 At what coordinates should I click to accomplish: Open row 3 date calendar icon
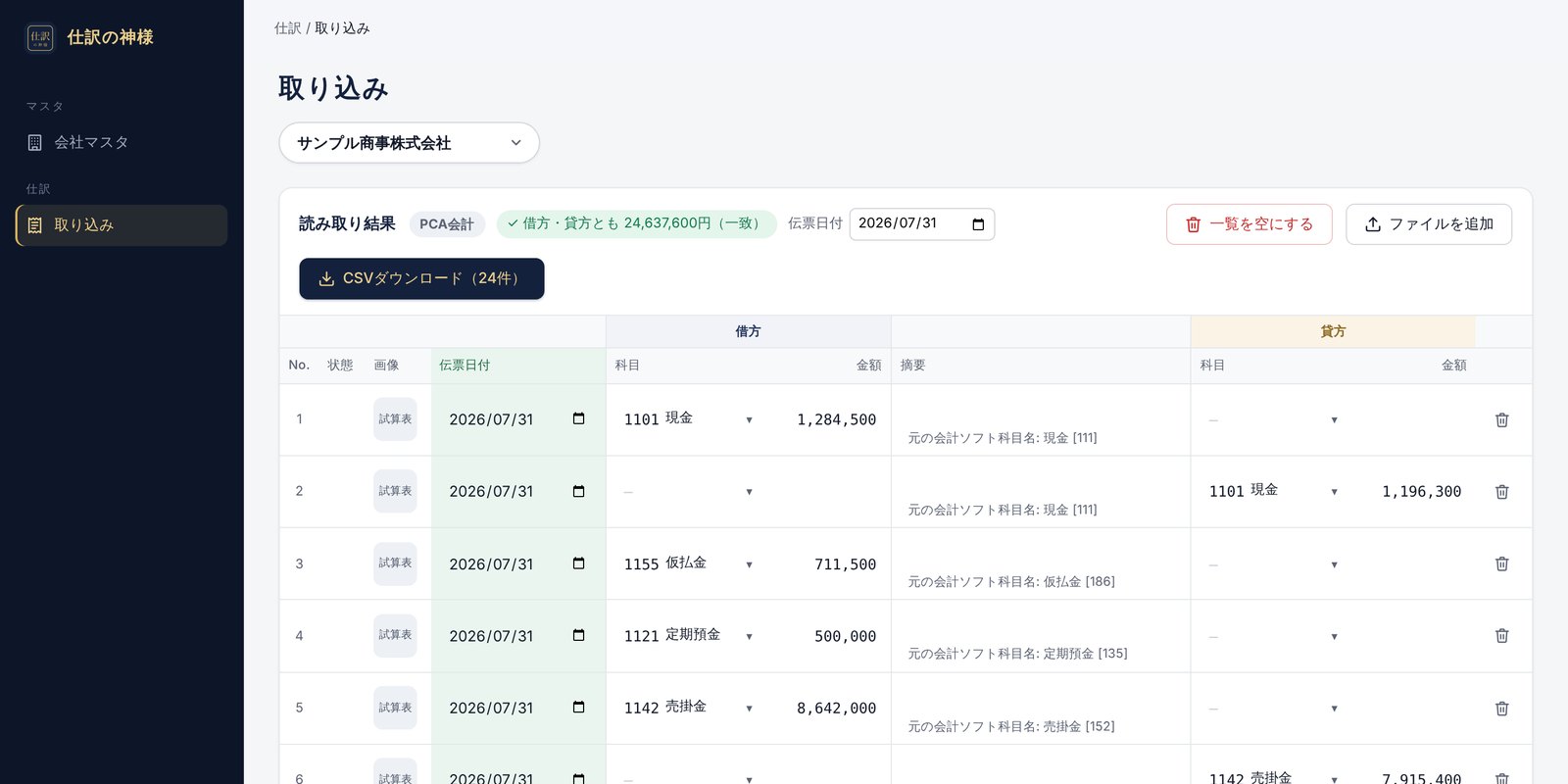(578, 563)
